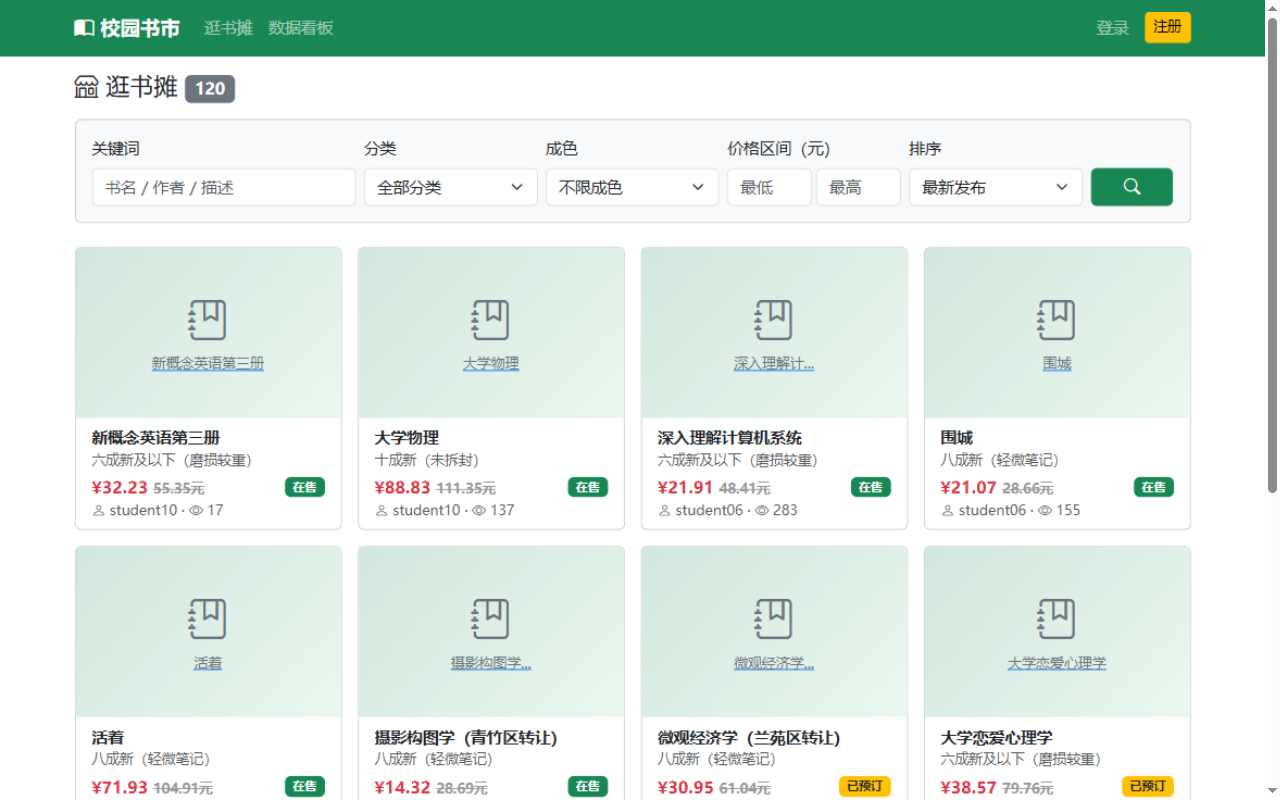Click the 关键词 search input field
The width and height of the screenshot is (1280, 800).
tap(224, 187)
